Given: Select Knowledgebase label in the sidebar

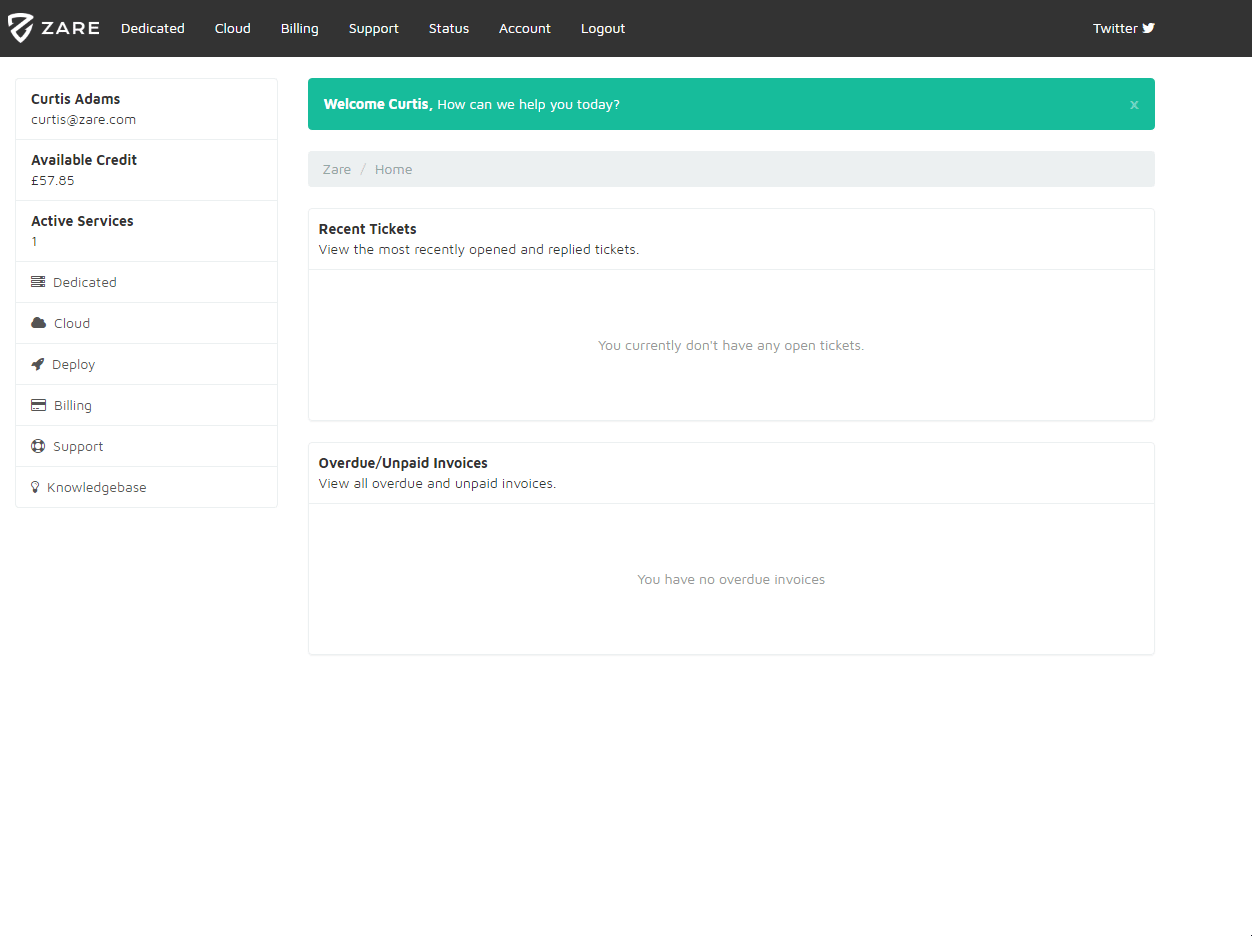Looking at the screenshot, I should (97, 487).
